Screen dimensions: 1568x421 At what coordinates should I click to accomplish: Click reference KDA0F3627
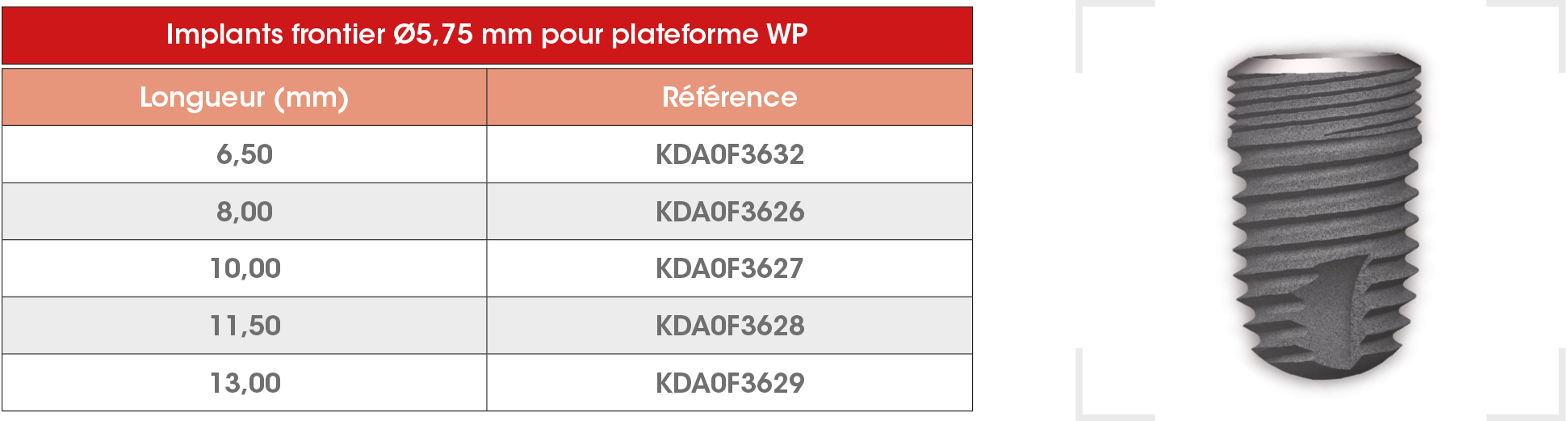[730, 268]
